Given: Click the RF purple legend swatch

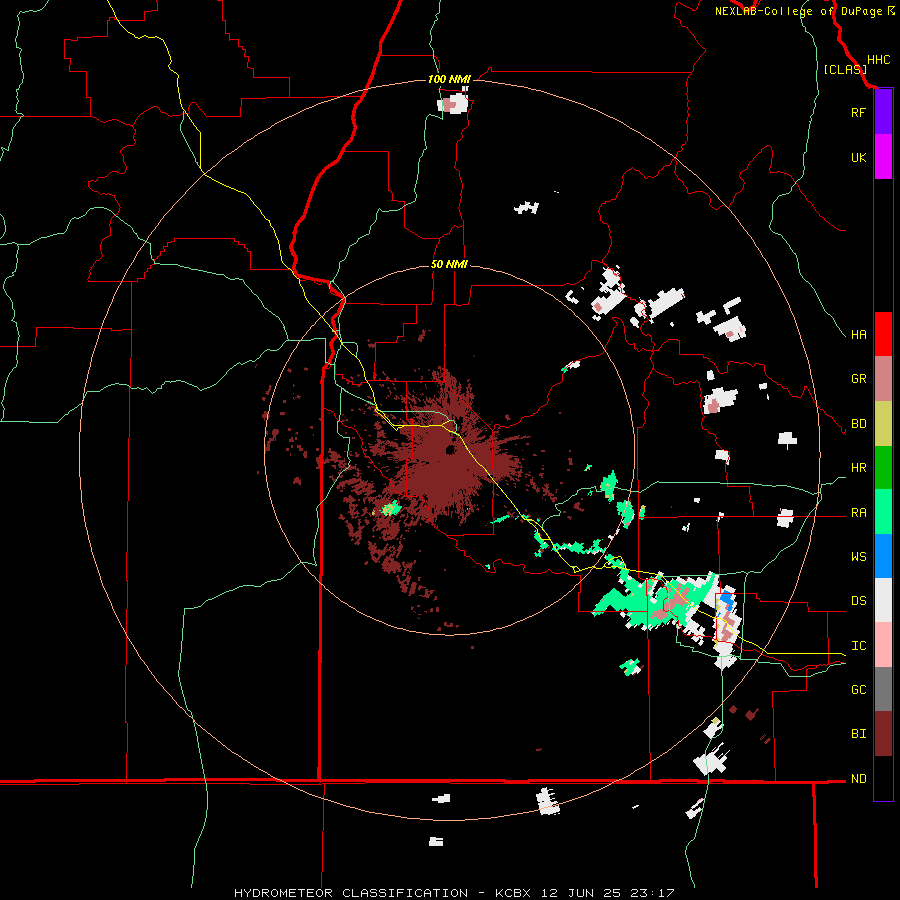Looking at the screenshot, I should click(x=883, y=112).
